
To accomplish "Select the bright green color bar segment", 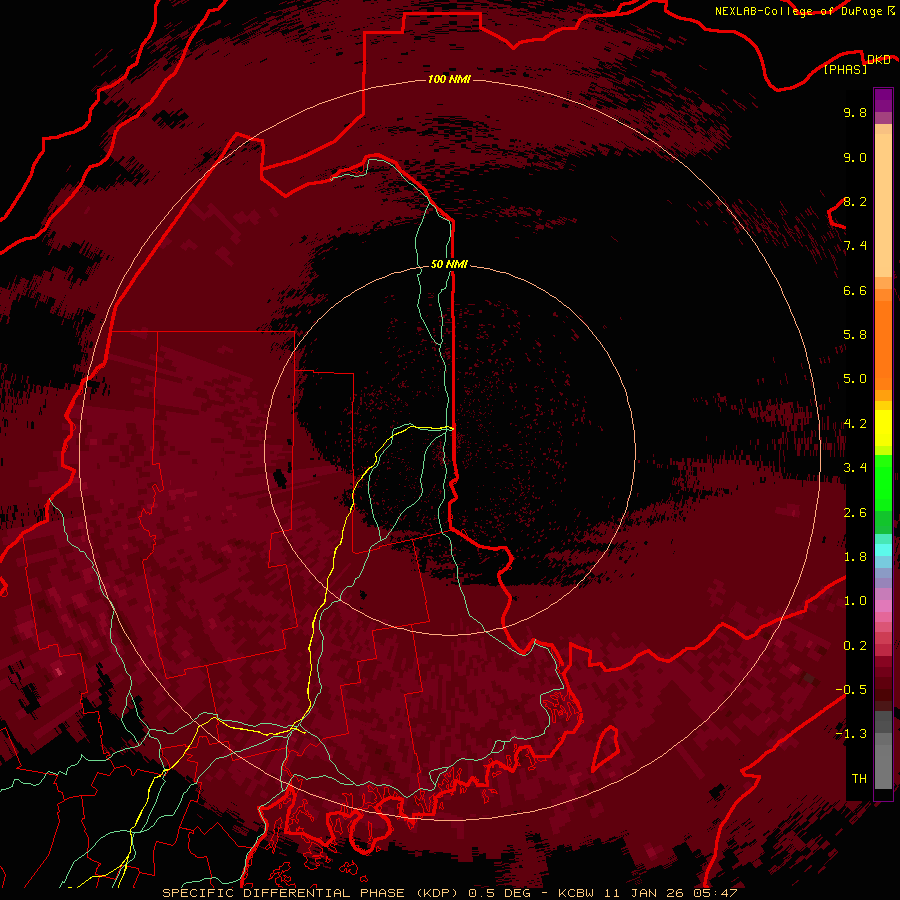I will coord(883,482).
